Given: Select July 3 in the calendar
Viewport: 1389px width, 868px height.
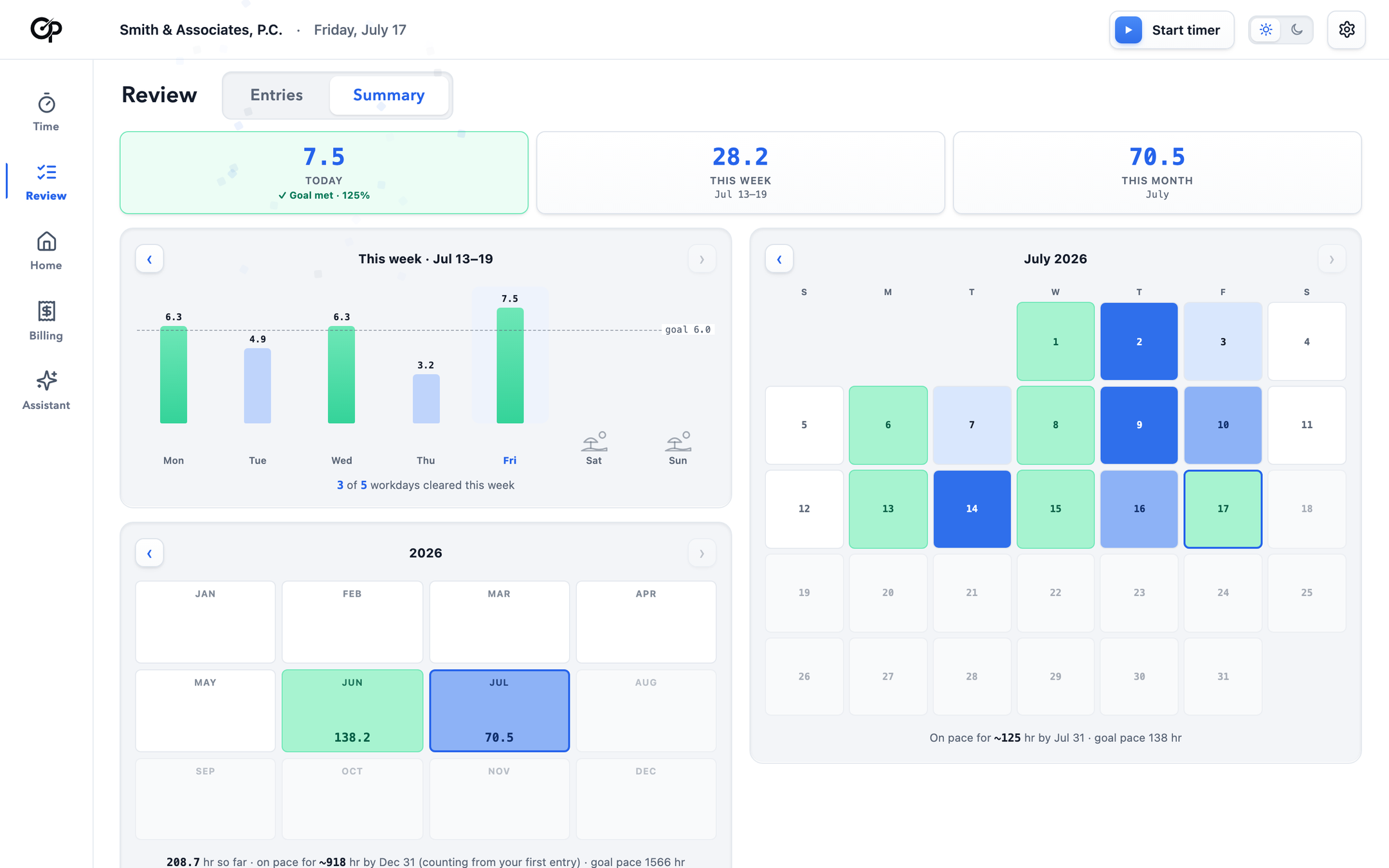Looking at the screenshot, I should coord(1223,341).
